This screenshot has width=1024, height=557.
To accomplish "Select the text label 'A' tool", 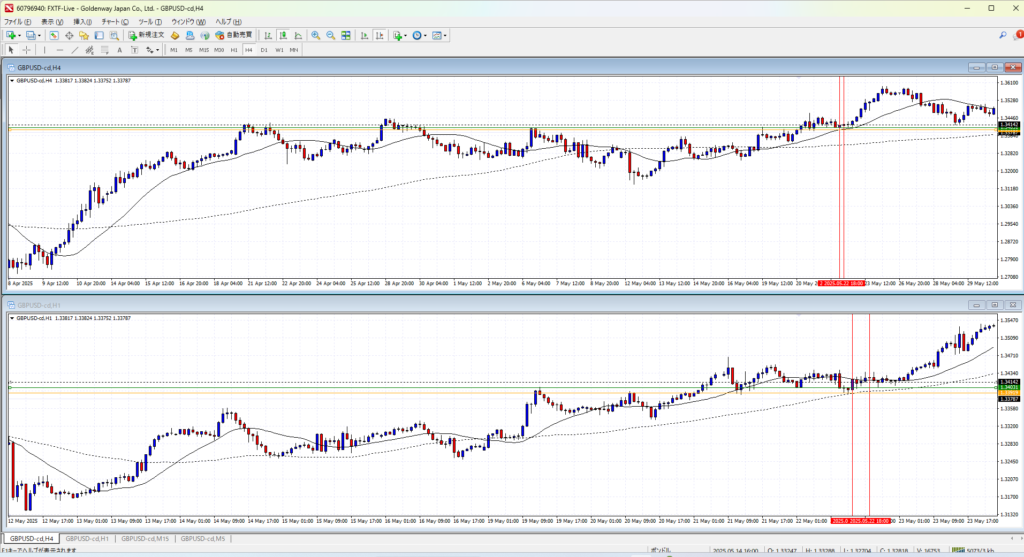I will coord(119,49).
